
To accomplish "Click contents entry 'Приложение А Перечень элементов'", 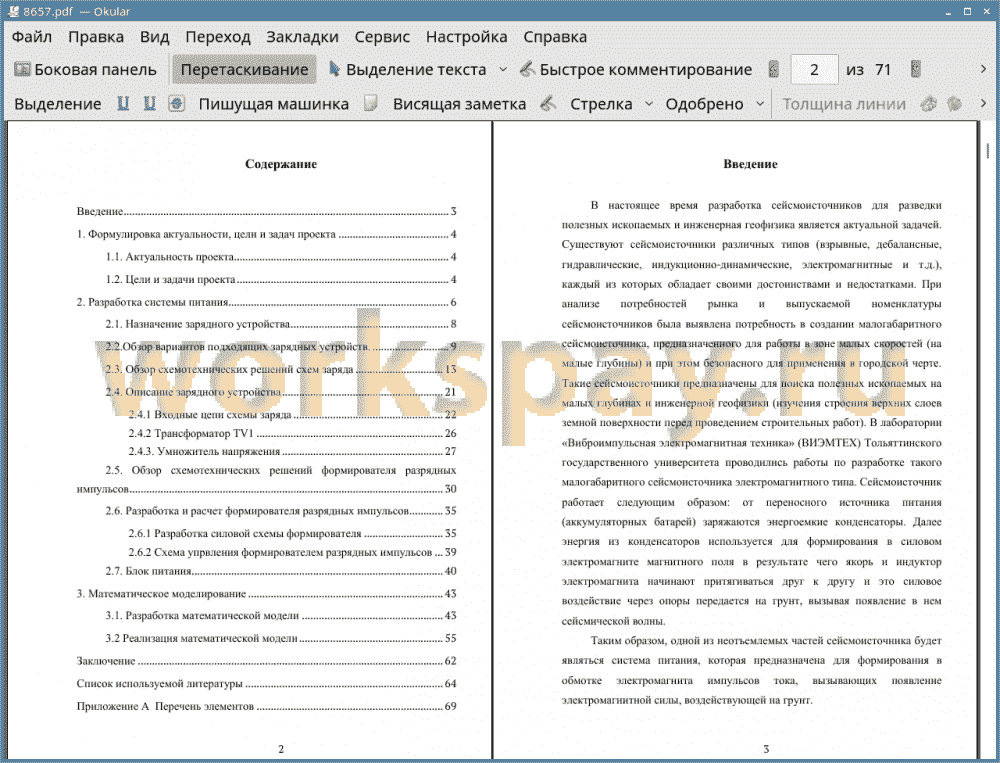I will point(267,706).
